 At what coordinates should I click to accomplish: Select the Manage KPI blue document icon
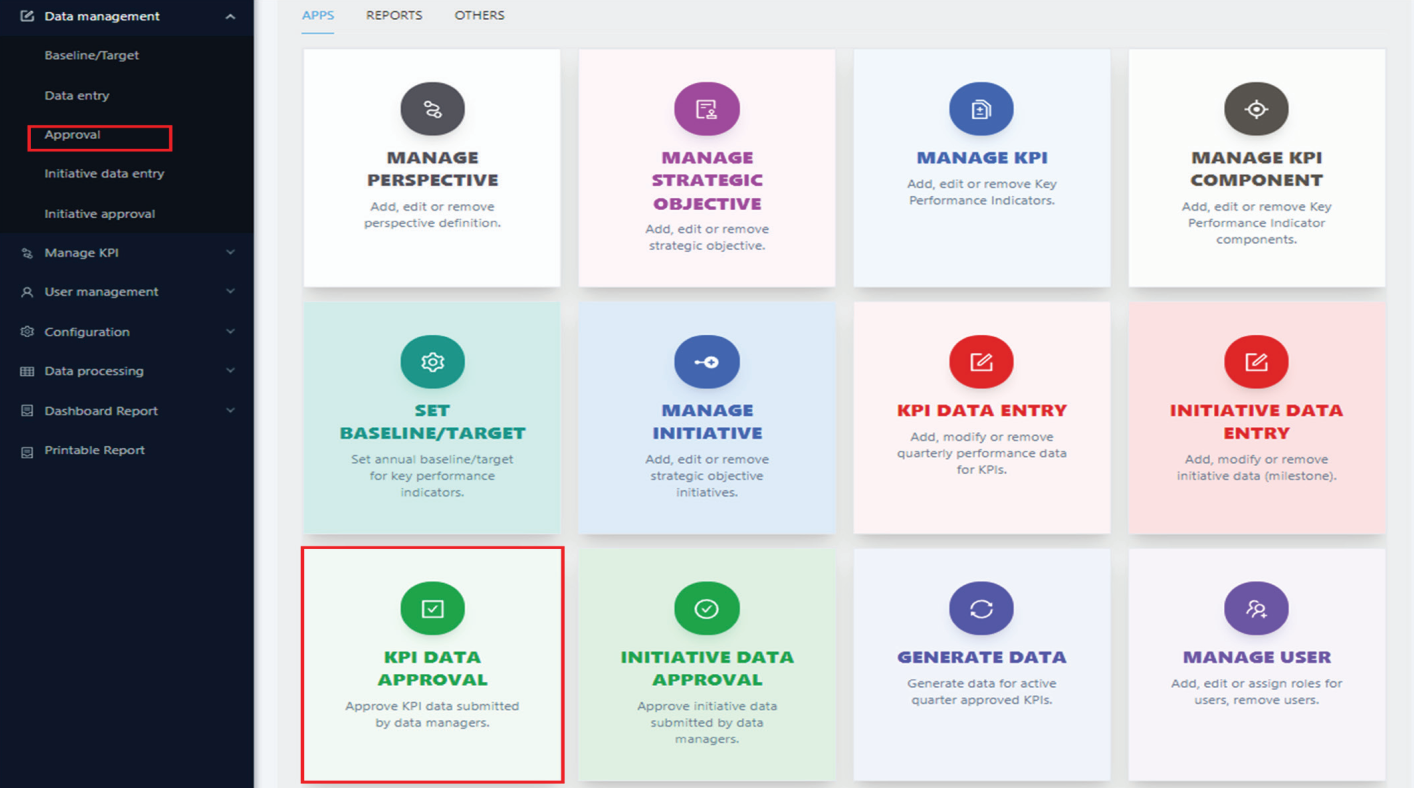(981, 109)
